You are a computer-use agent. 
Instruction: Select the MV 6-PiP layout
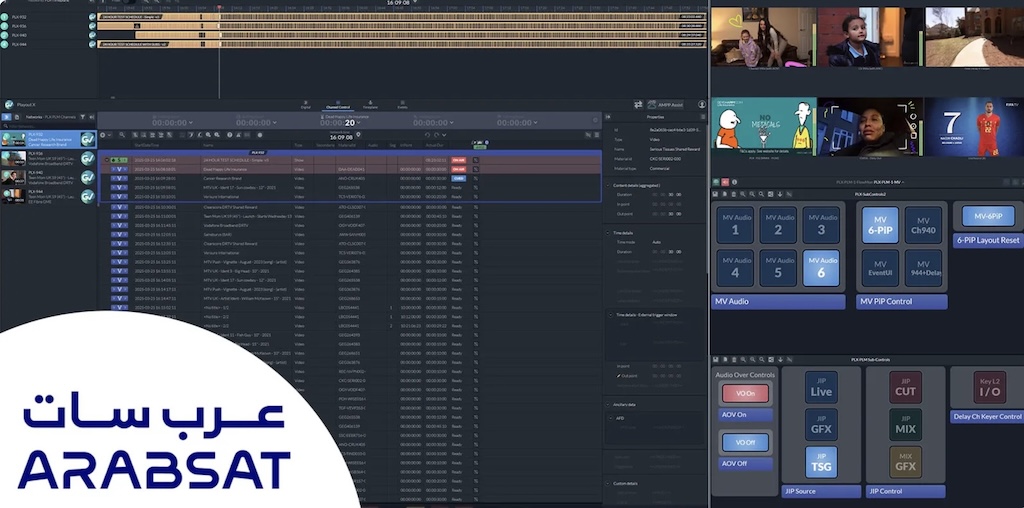click(880, 225)
